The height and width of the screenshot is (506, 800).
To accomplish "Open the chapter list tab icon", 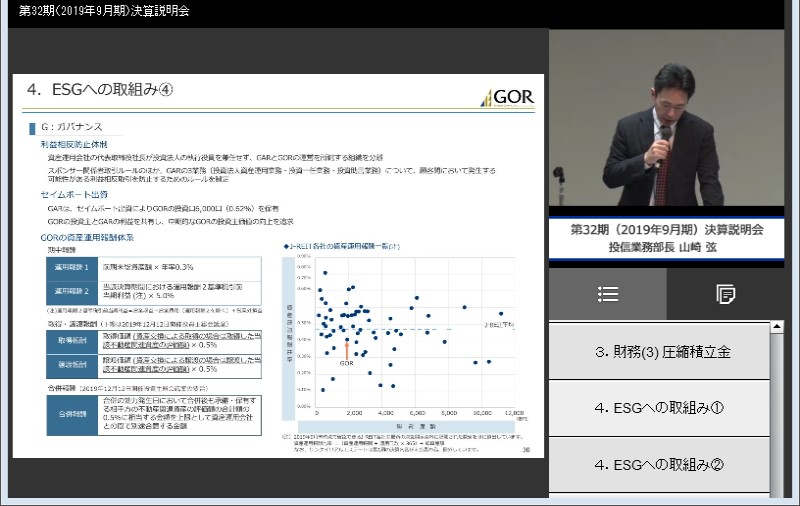I will (608, 294).
